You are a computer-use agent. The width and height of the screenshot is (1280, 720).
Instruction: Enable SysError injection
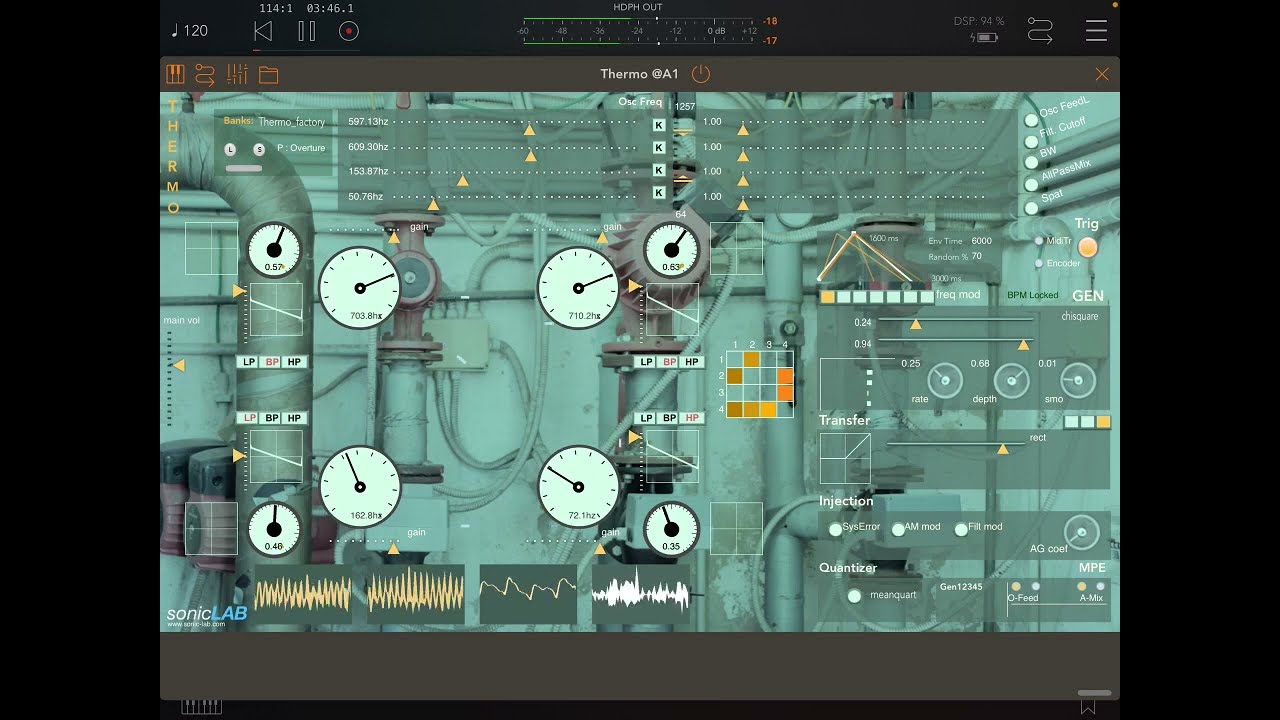[835, 529]
